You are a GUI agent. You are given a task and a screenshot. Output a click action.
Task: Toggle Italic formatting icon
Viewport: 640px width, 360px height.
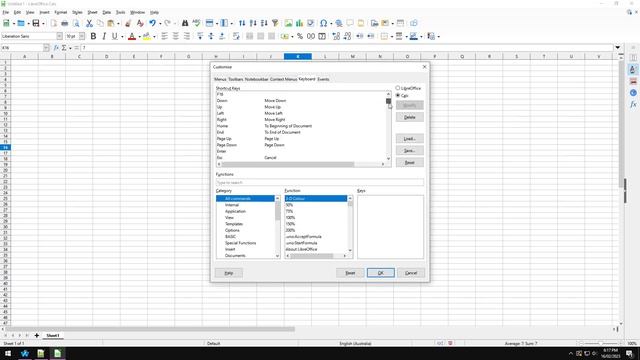coord(104,36)
